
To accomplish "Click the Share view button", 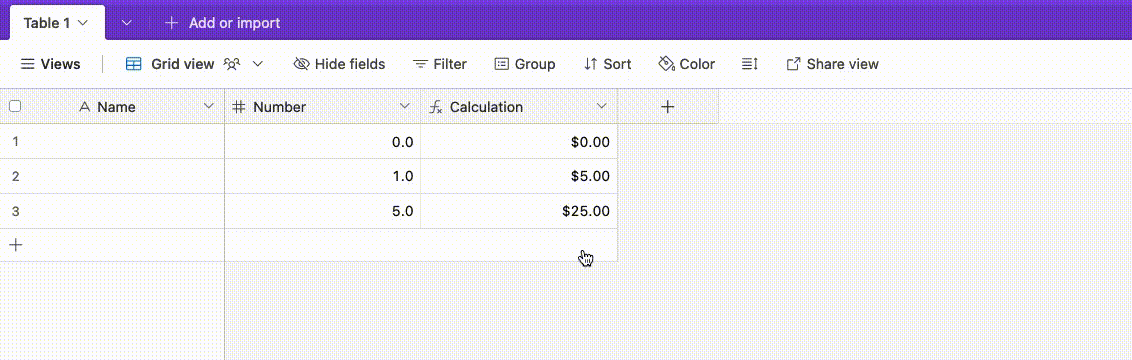I will (832, 64).
